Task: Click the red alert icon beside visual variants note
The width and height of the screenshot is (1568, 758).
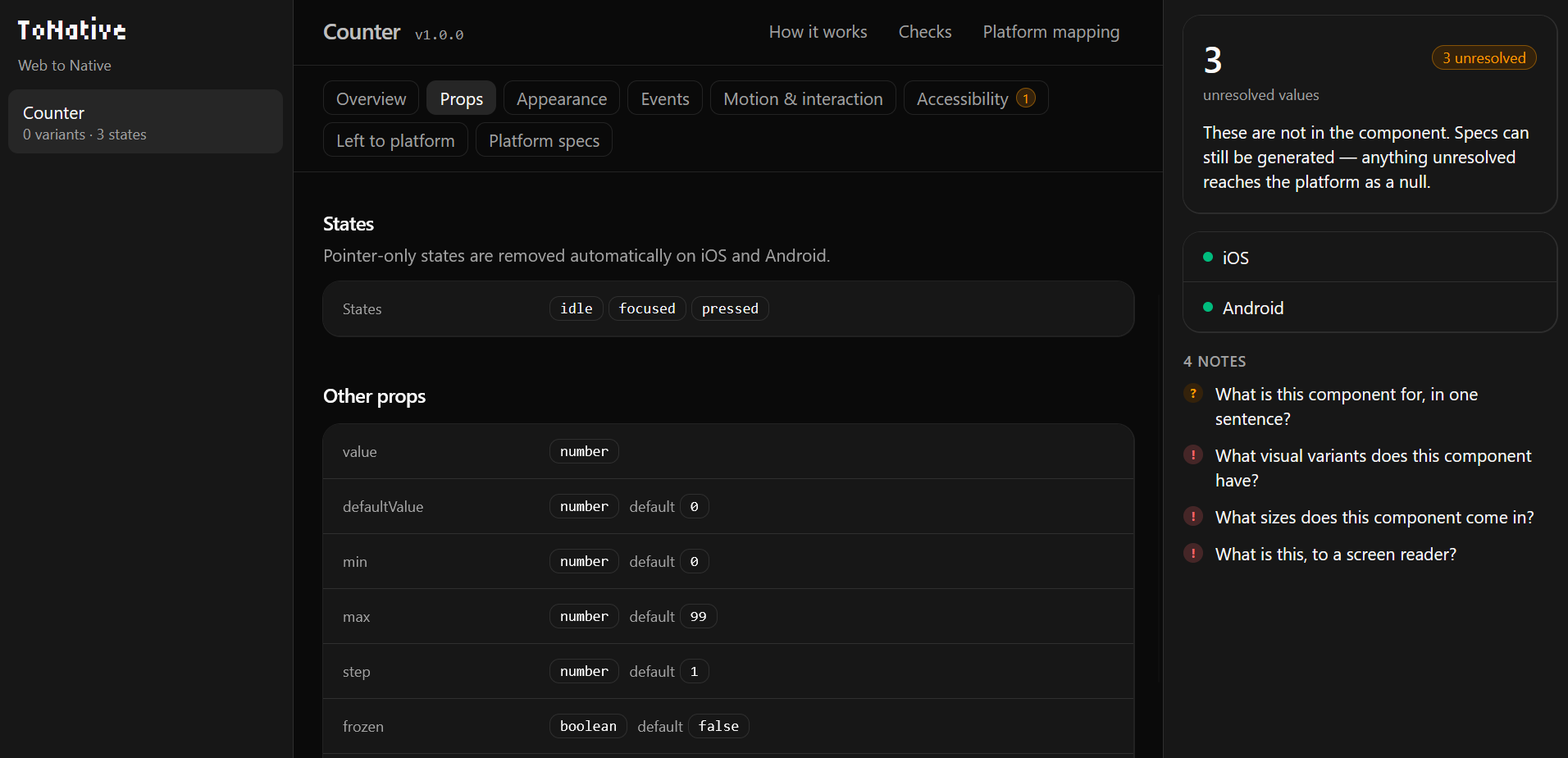Action: (1193, 455)
